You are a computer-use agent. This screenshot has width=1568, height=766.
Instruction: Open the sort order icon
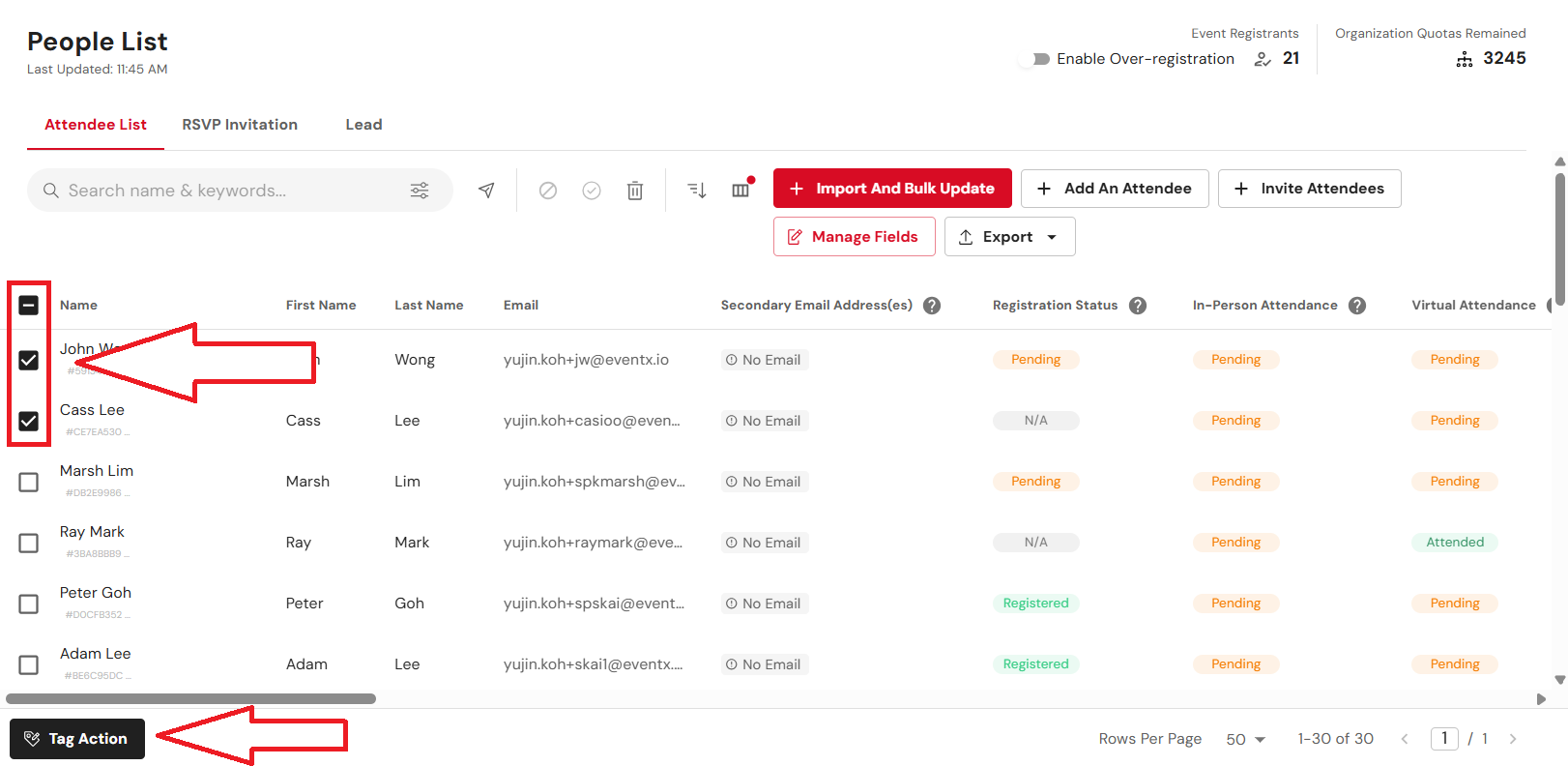tap(697, 191)
